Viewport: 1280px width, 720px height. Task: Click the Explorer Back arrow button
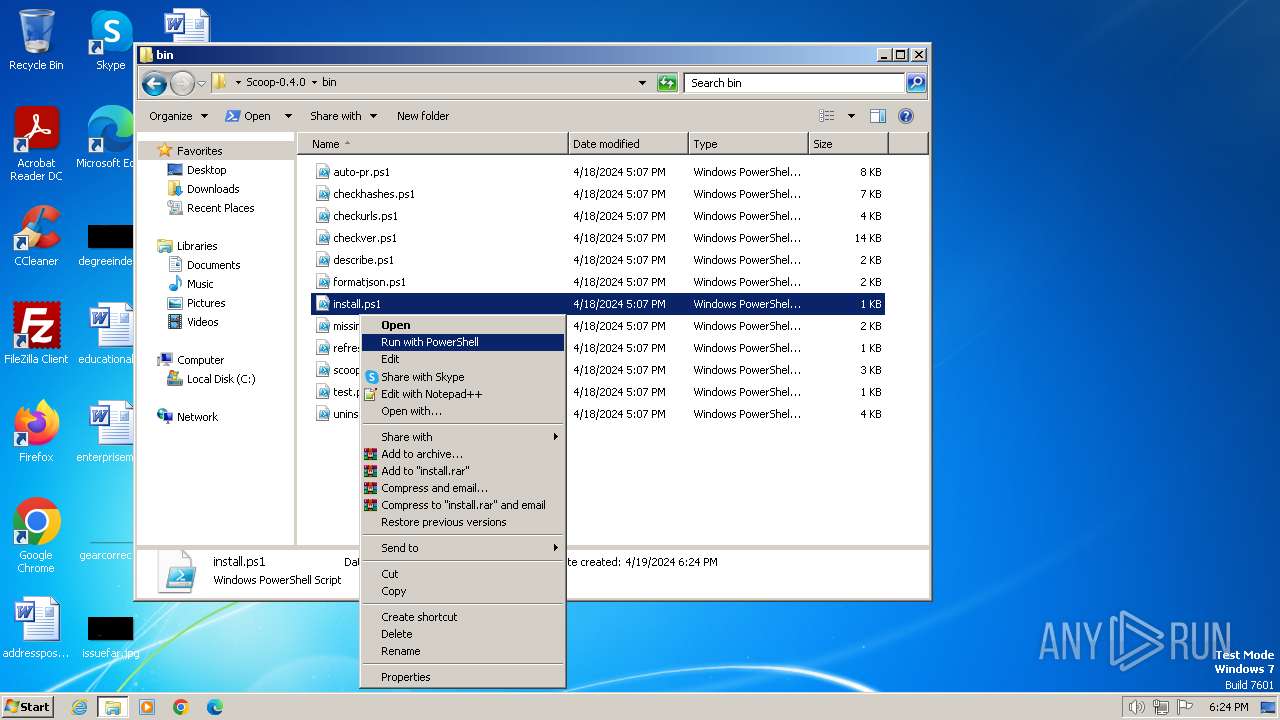[154, 83]
